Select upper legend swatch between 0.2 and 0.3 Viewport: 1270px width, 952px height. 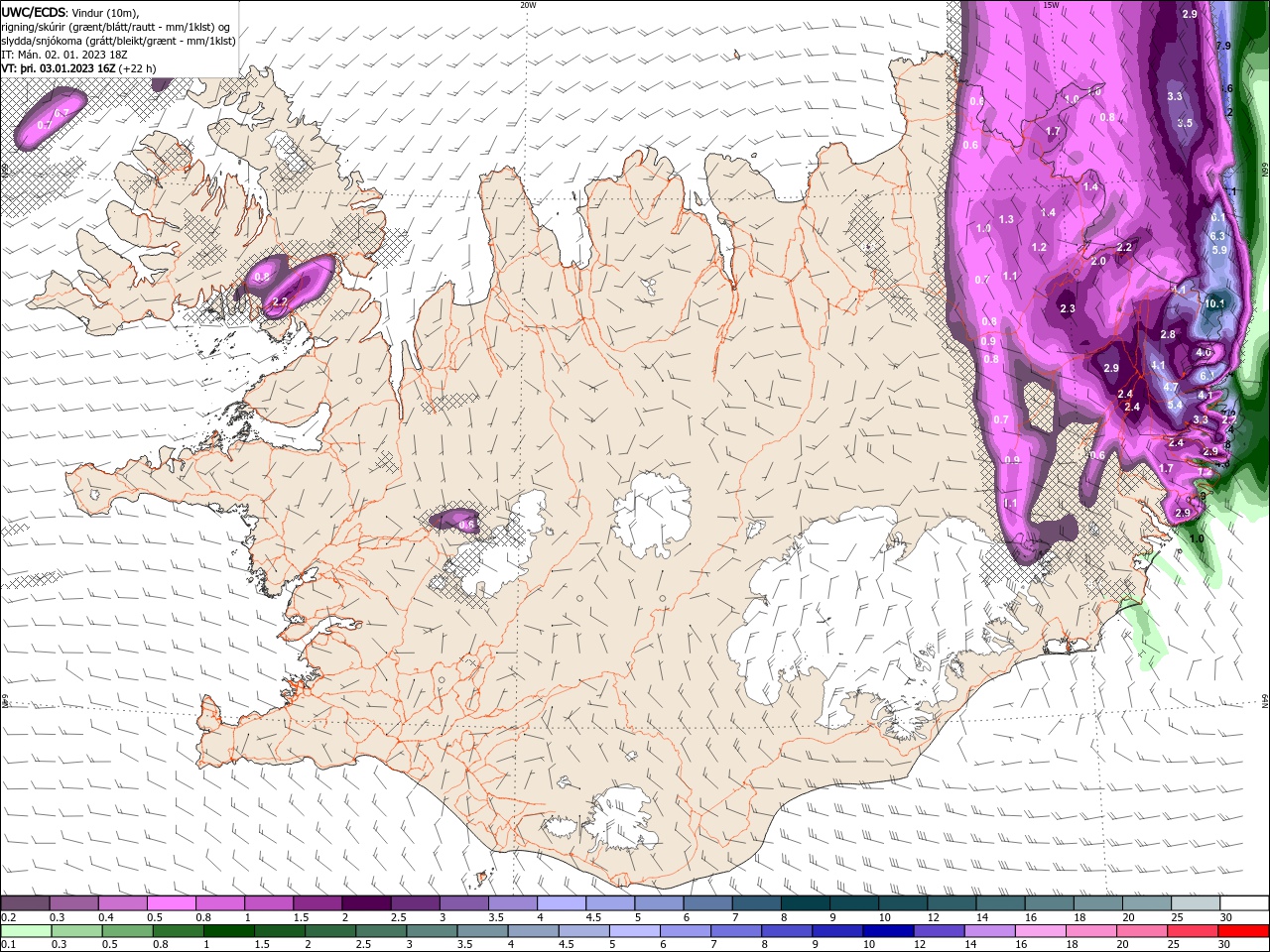pyautogui.click(x=25, y=903)
